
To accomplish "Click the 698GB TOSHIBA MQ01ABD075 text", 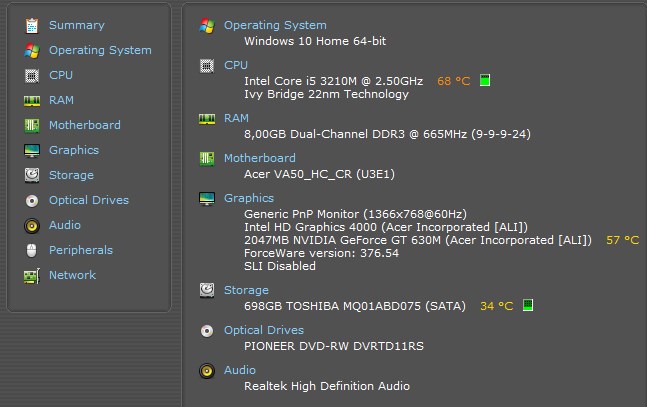I will point(355,306).
